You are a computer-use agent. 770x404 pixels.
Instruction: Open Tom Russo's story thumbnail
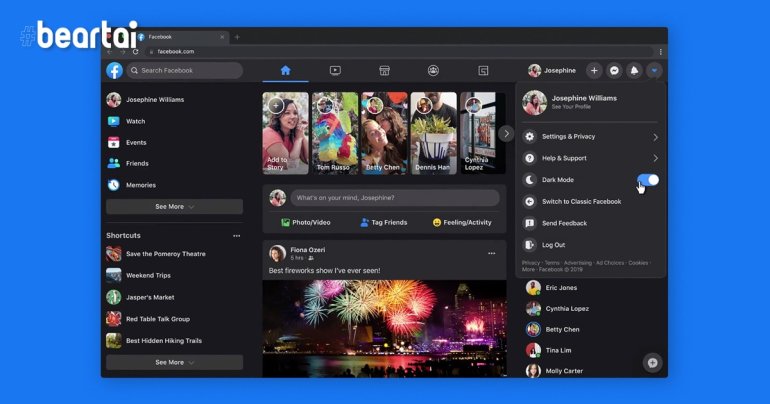(335, 133)
